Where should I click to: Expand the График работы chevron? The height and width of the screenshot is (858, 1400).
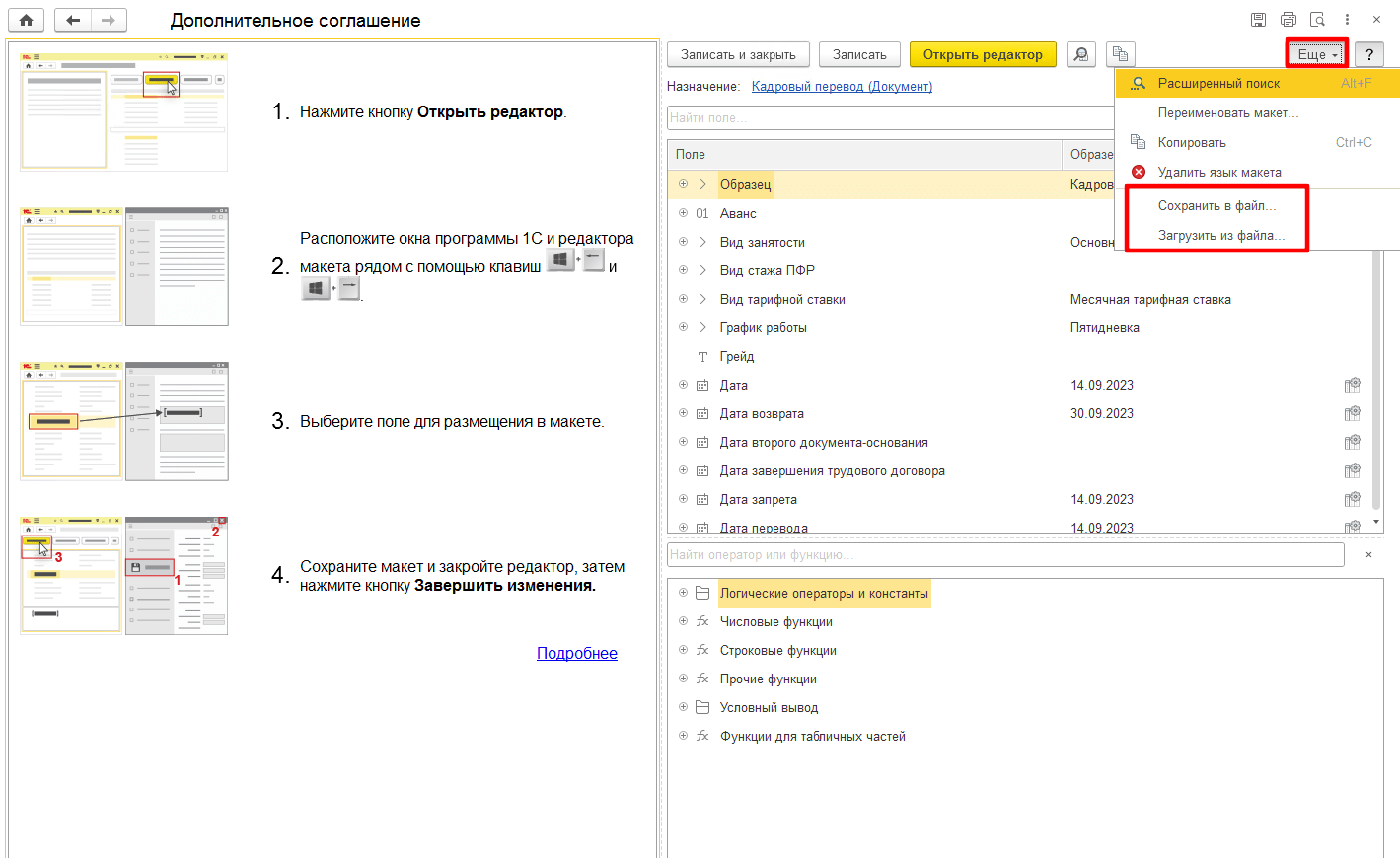pyautogui.click(x=702, y=327)
